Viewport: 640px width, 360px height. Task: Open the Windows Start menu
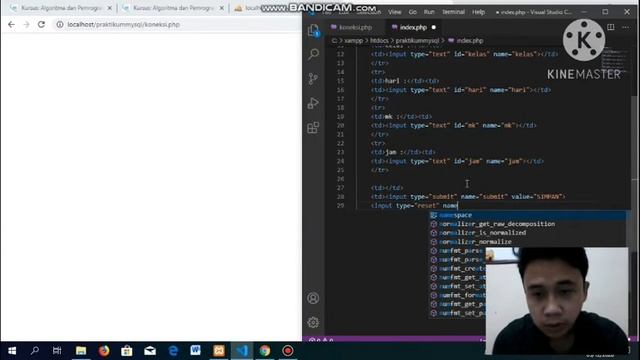(12, 351)
